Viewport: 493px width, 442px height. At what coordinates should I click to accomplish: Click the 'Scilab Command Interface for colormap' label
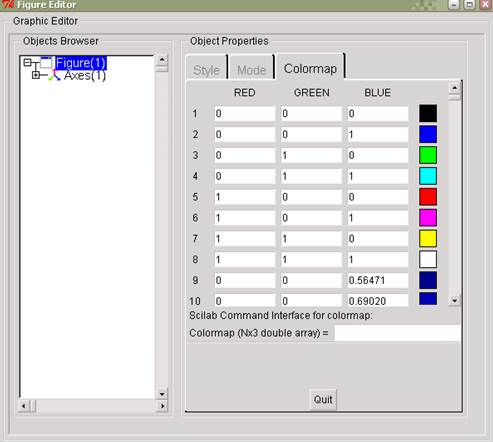[x=281, y=315]
